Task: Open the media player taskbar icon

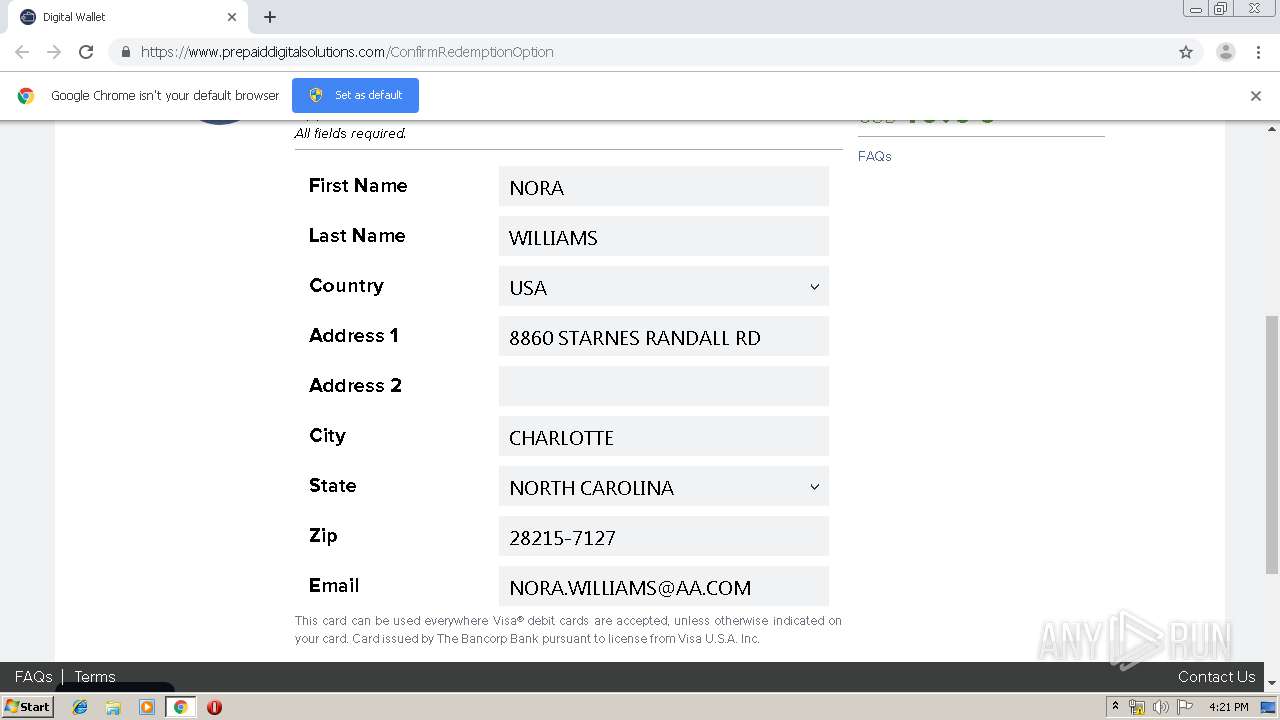Action: coord(147,707)
